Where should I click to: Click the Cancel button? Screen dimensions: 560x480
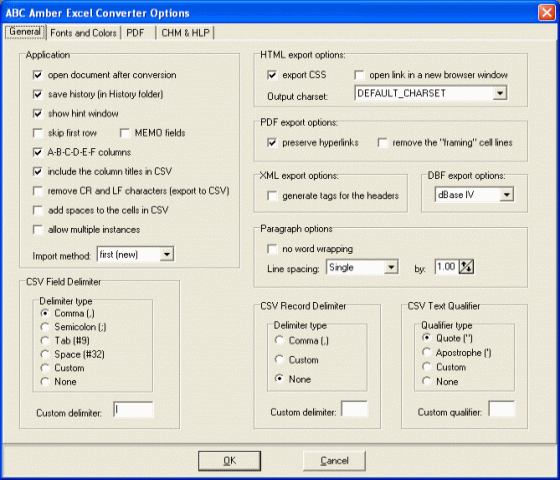tap(334, 461)
